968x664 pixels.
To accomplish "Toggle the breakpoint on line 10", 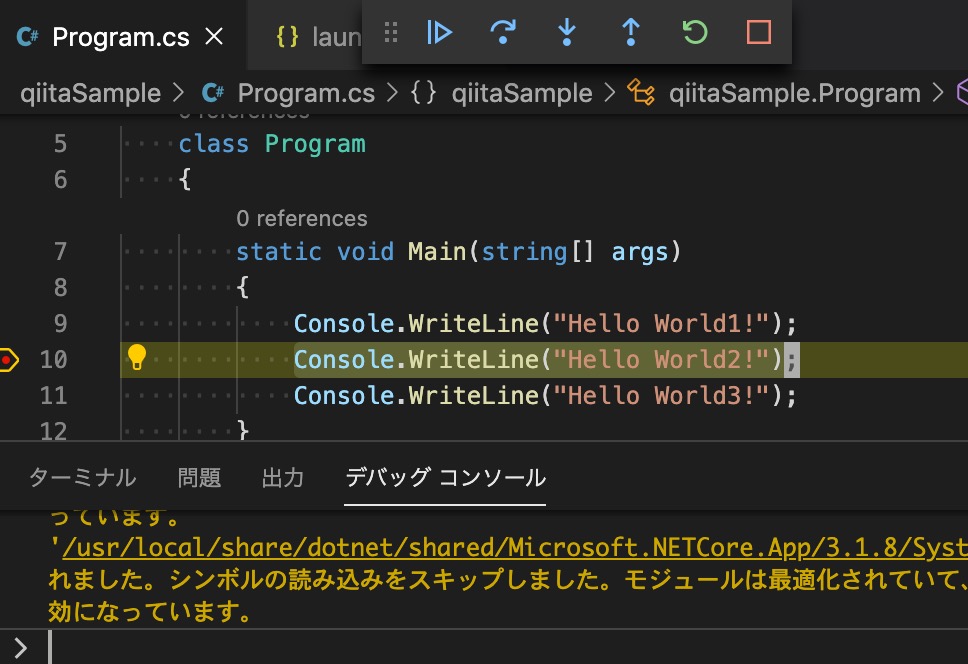I will tap(9, 359).
